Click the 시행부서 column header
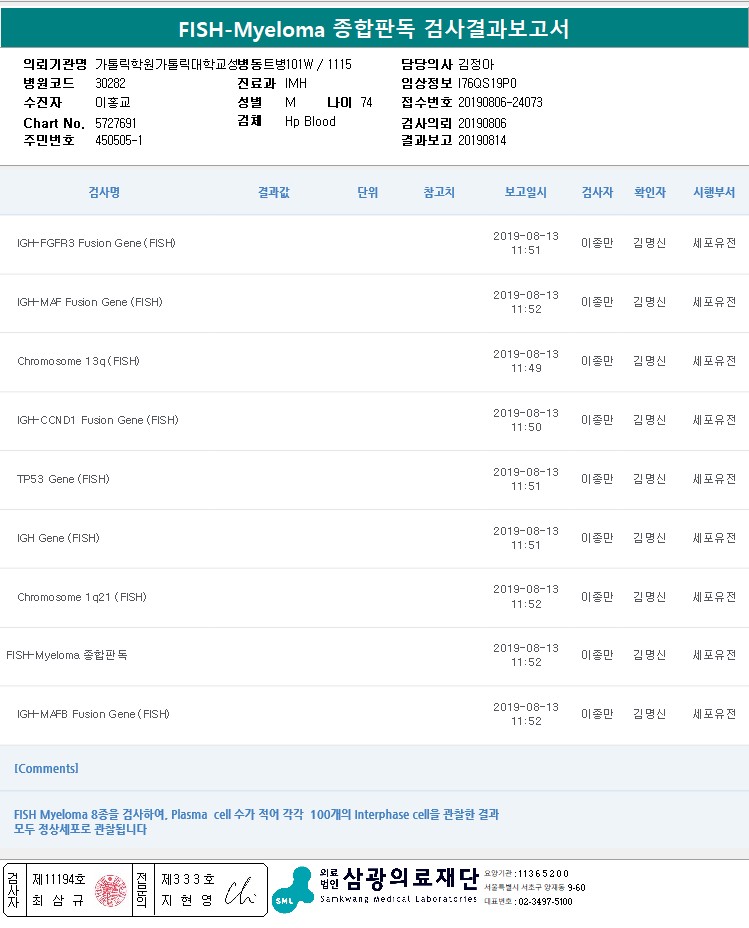The height and width of the screenshot is (928, 749). point(714,192)
